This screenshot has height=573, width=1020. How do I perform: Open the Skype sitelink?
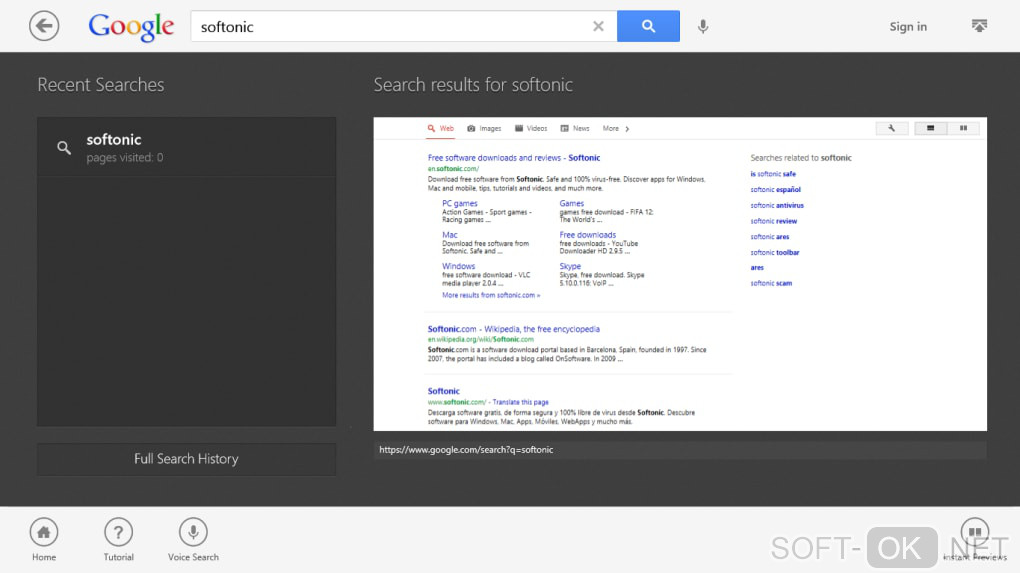570,266
